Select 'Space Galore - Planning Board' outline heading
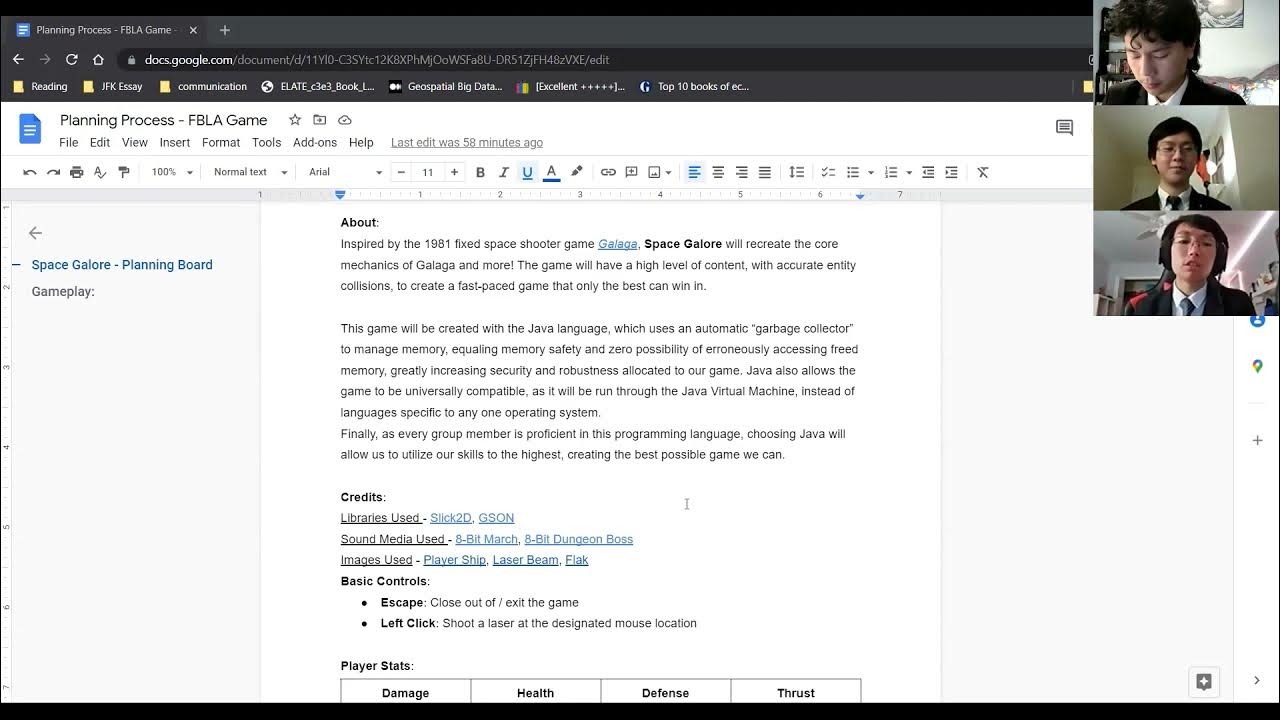The image size is (1280, 720). [x=122, y=265]
